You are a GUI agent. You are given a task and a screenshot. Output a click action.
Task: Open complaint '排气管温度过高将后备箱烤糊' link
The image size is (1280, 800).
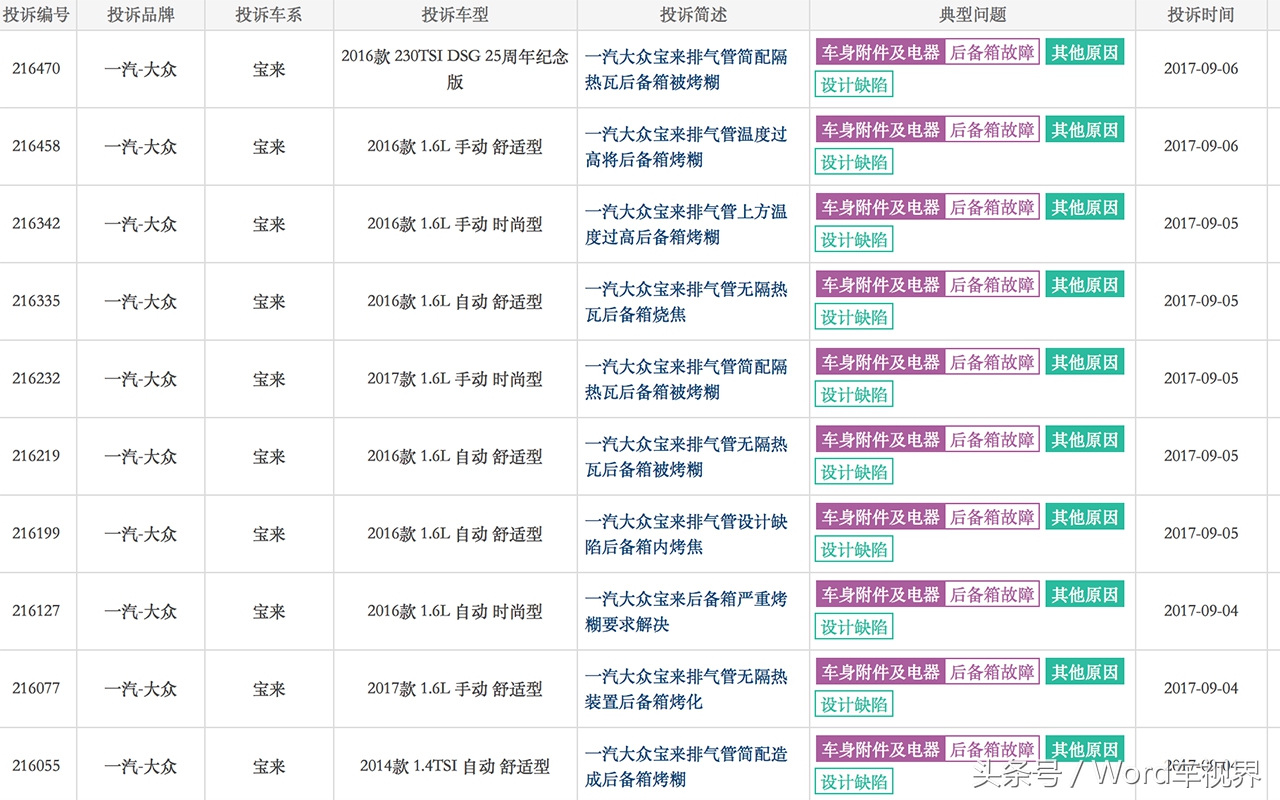686,146
